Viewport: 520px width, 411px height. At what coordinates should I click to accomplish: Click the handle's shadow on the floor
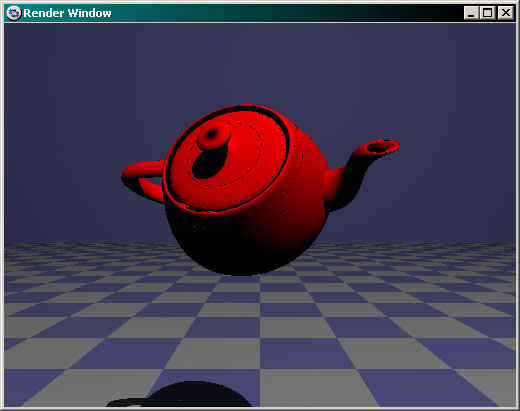coord(128,402)
